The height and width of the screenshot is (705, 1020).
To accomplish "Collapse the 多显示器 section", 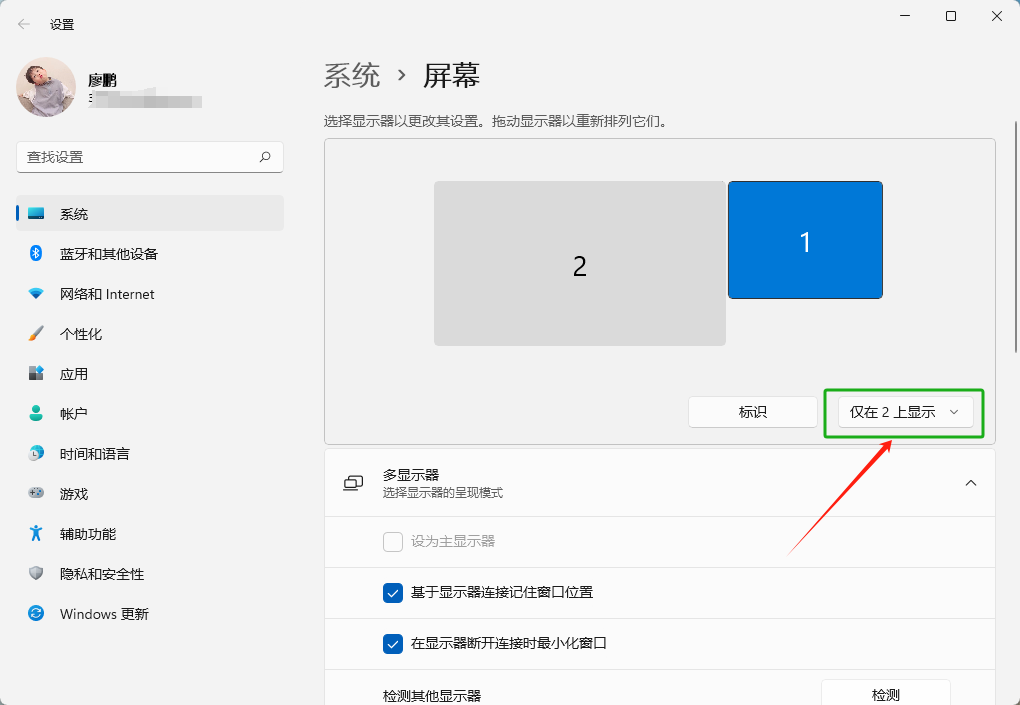I will [x=970, y=482].
